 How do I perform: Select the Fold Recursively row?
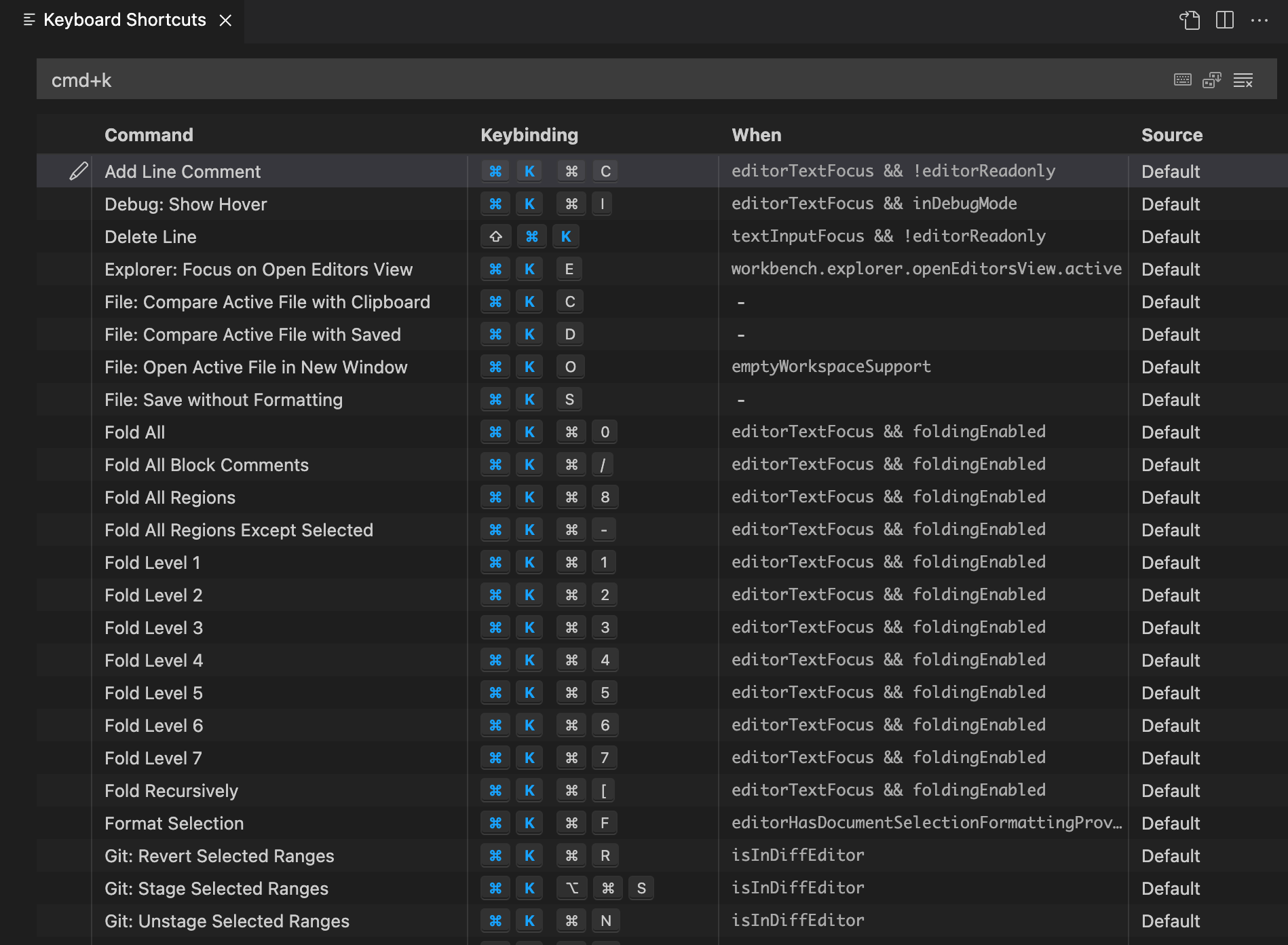(271, 790)
